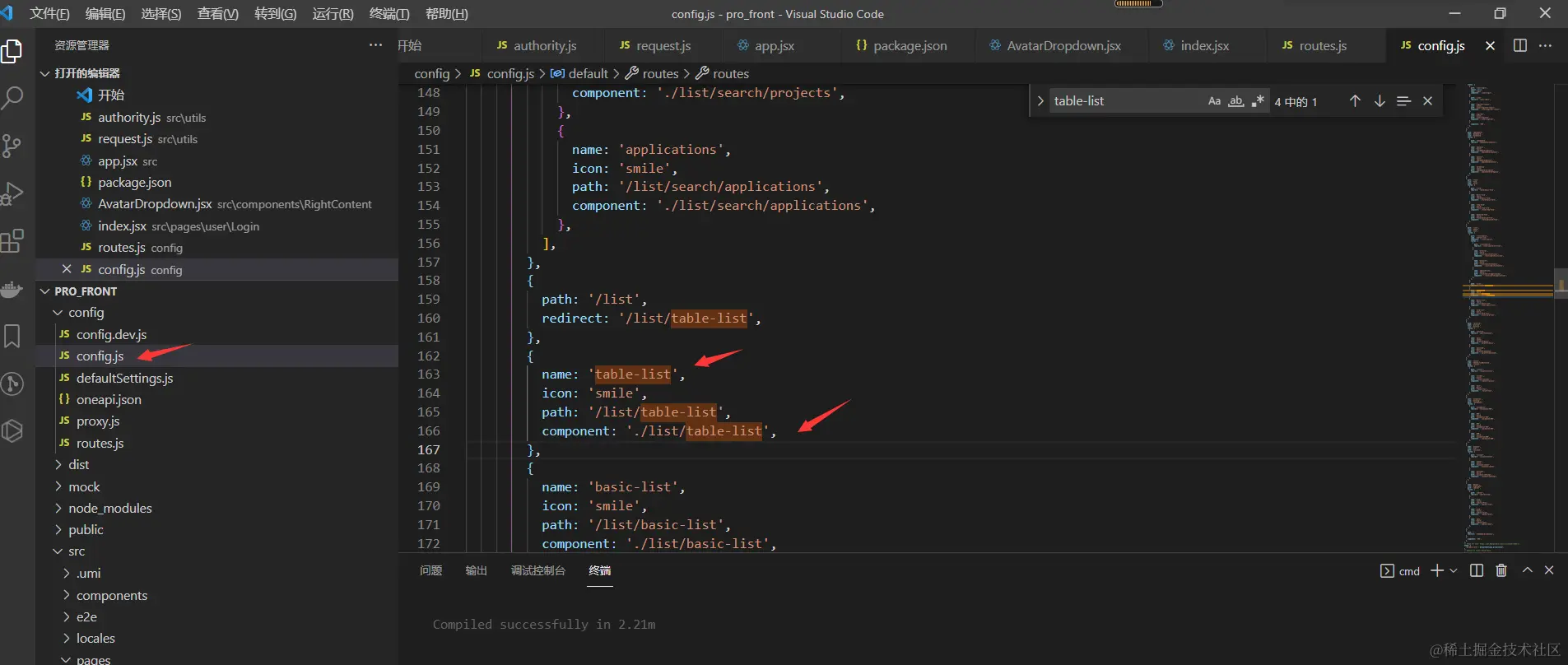Maximize the terminal panel with caret
Viewport: 1568px width, 665px height.
tap(1528, 570)
